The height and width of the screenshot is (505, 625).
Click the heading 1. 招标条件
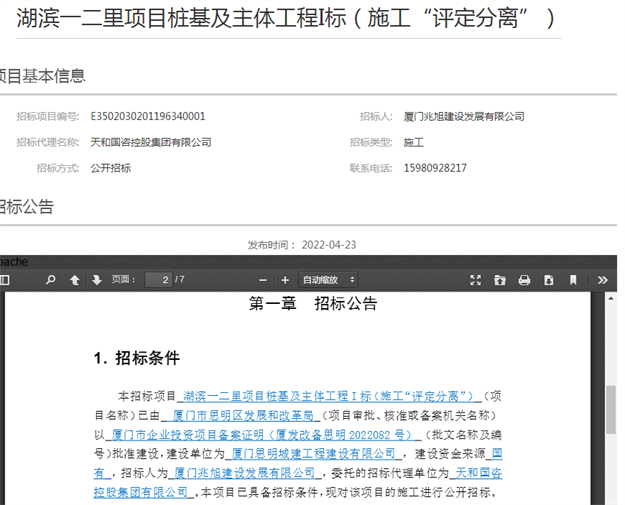(137, 358)
